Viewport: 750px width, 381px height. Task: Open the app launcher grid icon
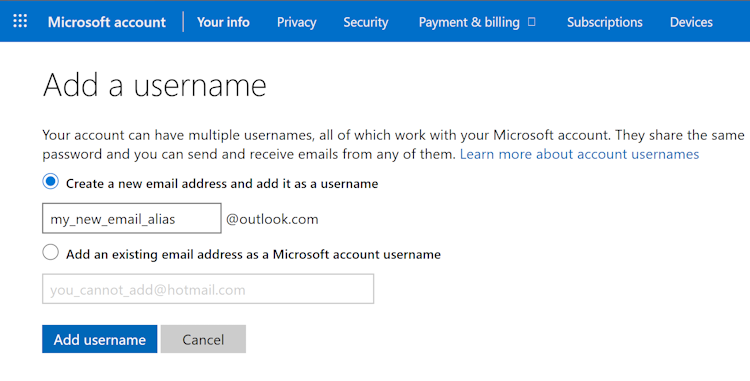(x=20, y=22)
